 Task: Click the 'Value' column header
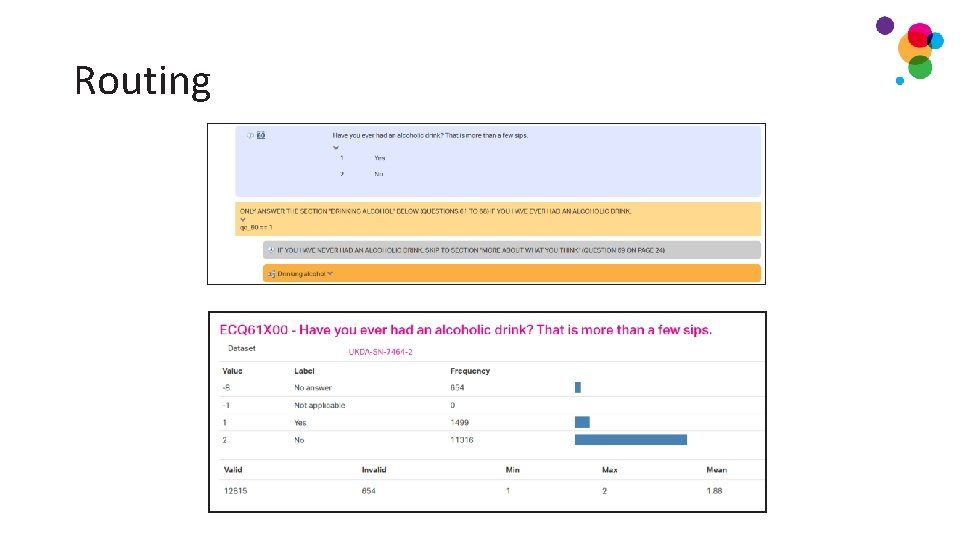point(232,371)
